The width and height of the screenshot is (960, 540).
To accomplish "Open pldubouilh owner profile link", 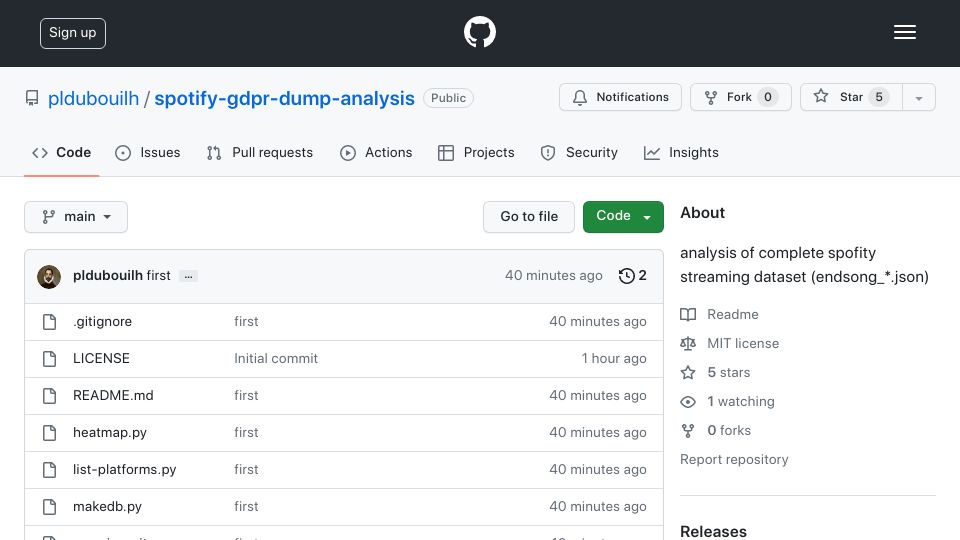I will pos(94,98).
